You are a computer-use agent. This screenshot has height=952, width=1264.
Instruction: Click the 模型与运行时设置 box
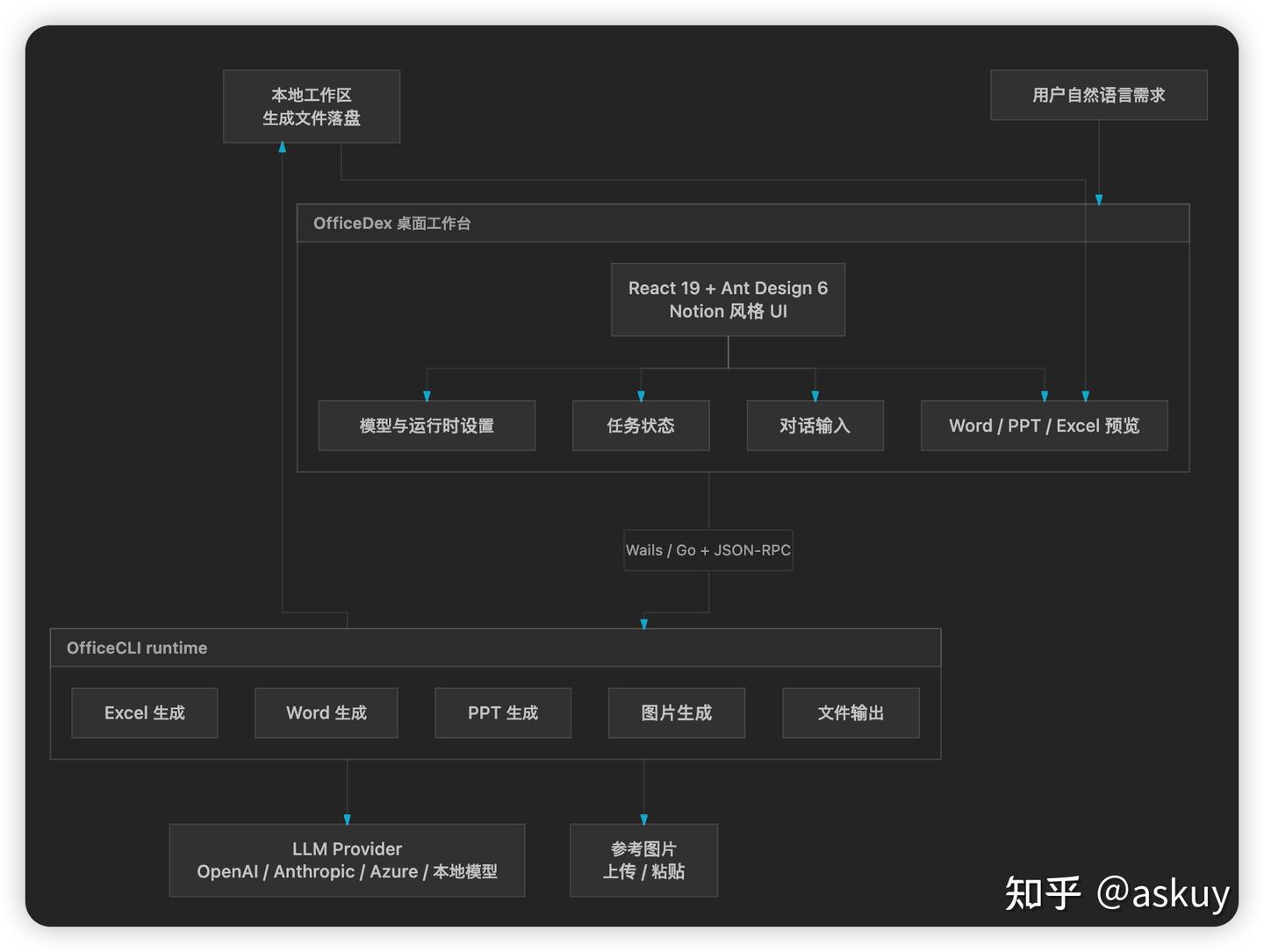[x=427, y=426]
